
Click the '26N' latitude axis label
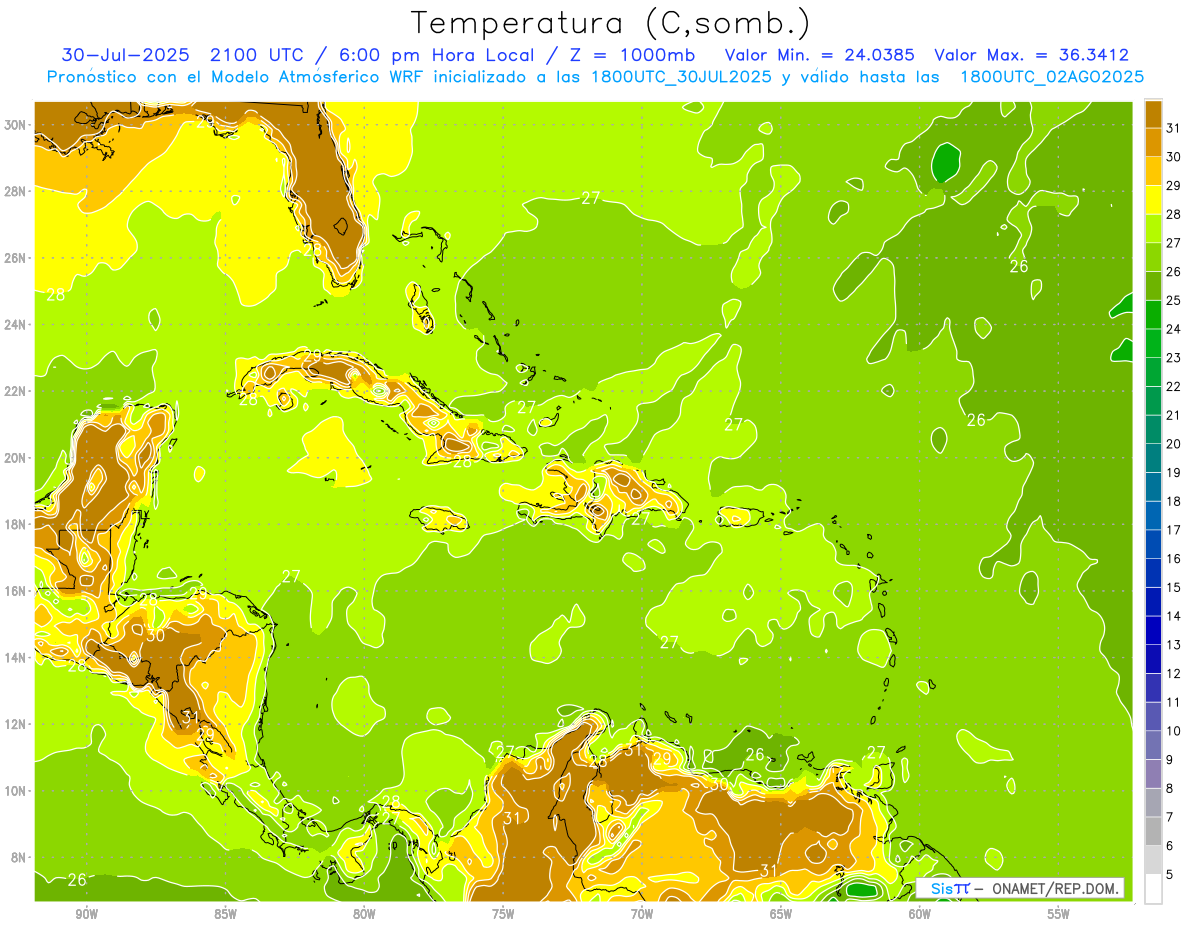pyautogui.click(x=17, y=258)
